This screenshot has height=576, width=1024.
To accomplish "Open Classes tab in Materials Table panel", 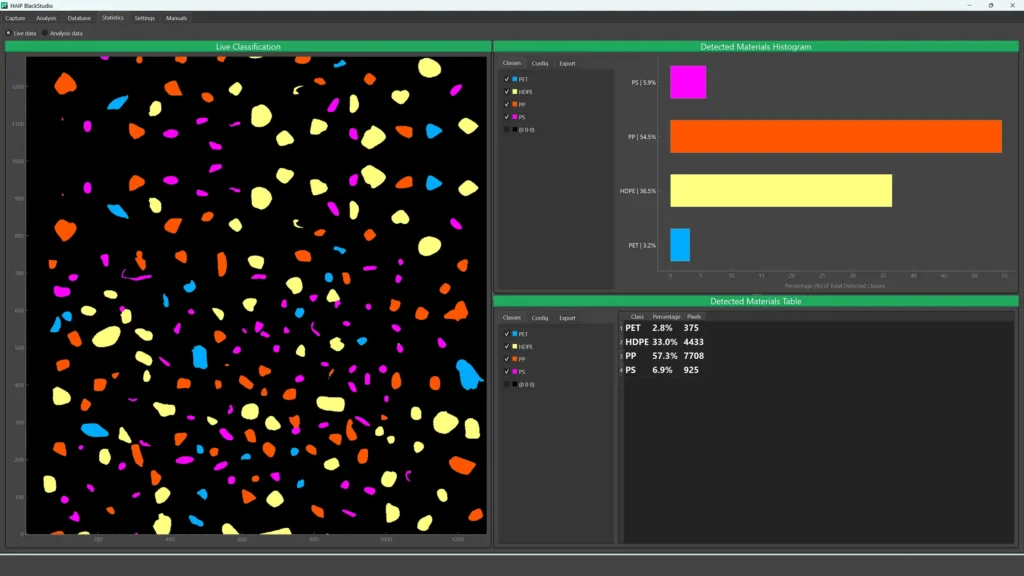I will [x=511, y=318].
